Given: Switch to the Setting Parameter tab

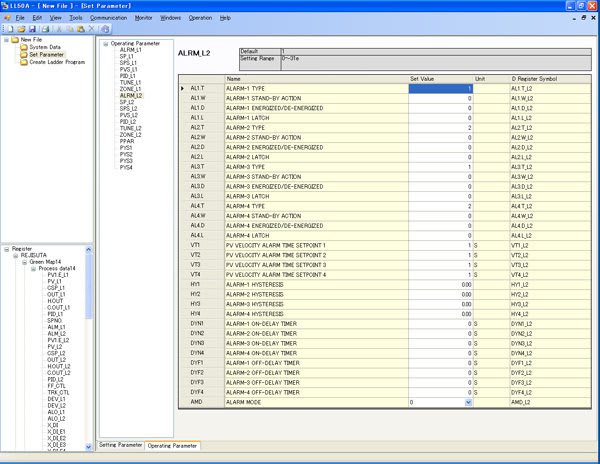Looking at the screenshot, I should (x=121, y=445).
